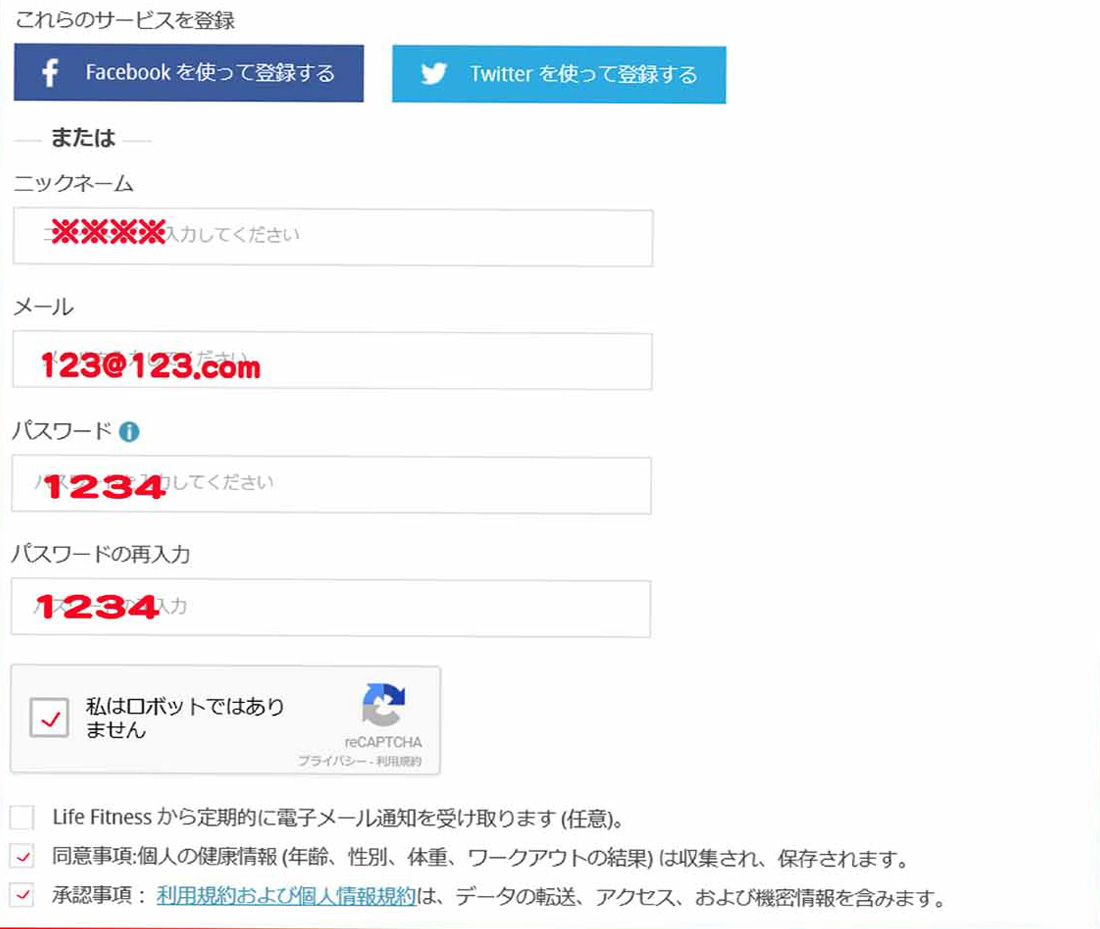Uncheck the 承認事項 terms checkbox
Image resolution: width=1100 pixels, height=929 pixels.
click(x=22, y=895)
